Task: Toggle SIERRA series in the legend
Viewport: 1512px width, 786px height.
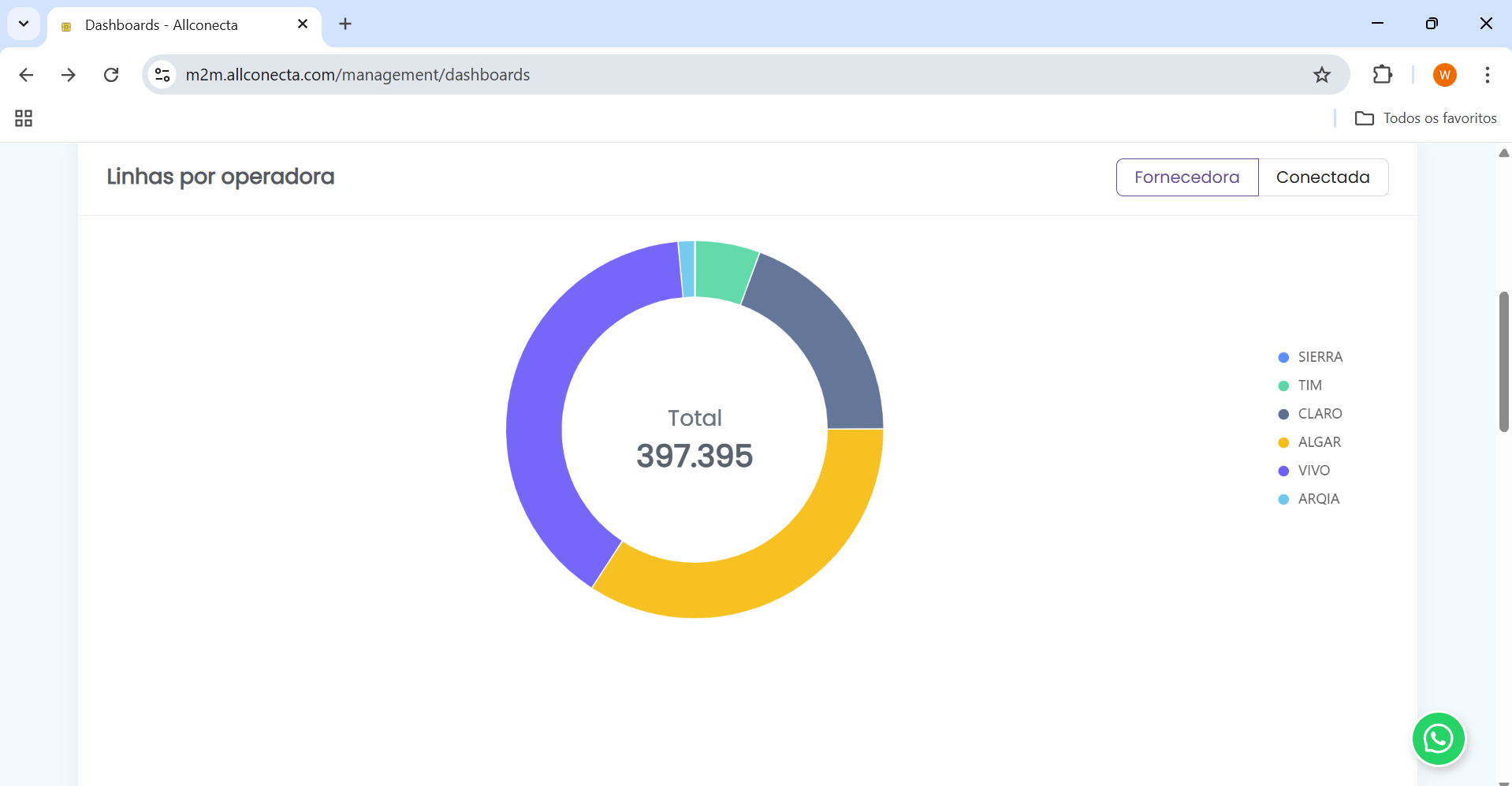Action: tap(1319, 357)
